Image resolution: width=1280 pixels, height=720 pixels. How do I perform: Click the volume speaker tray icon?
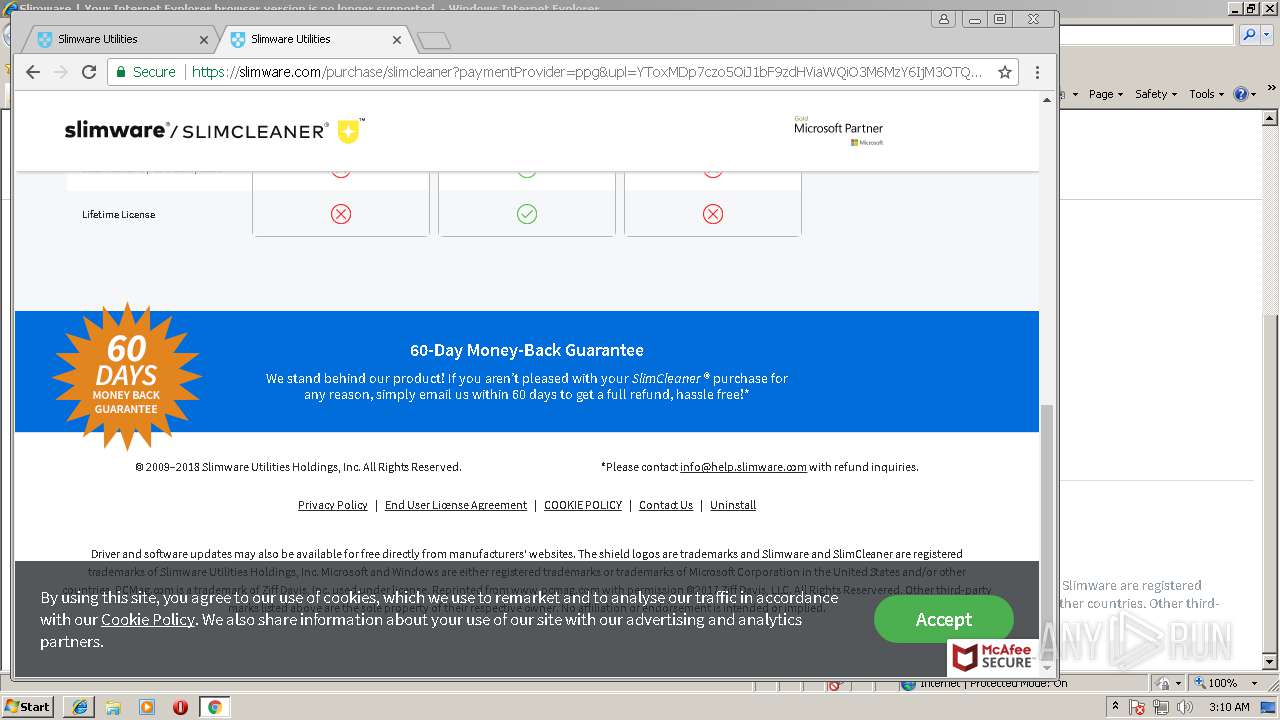pos(1186,707)
